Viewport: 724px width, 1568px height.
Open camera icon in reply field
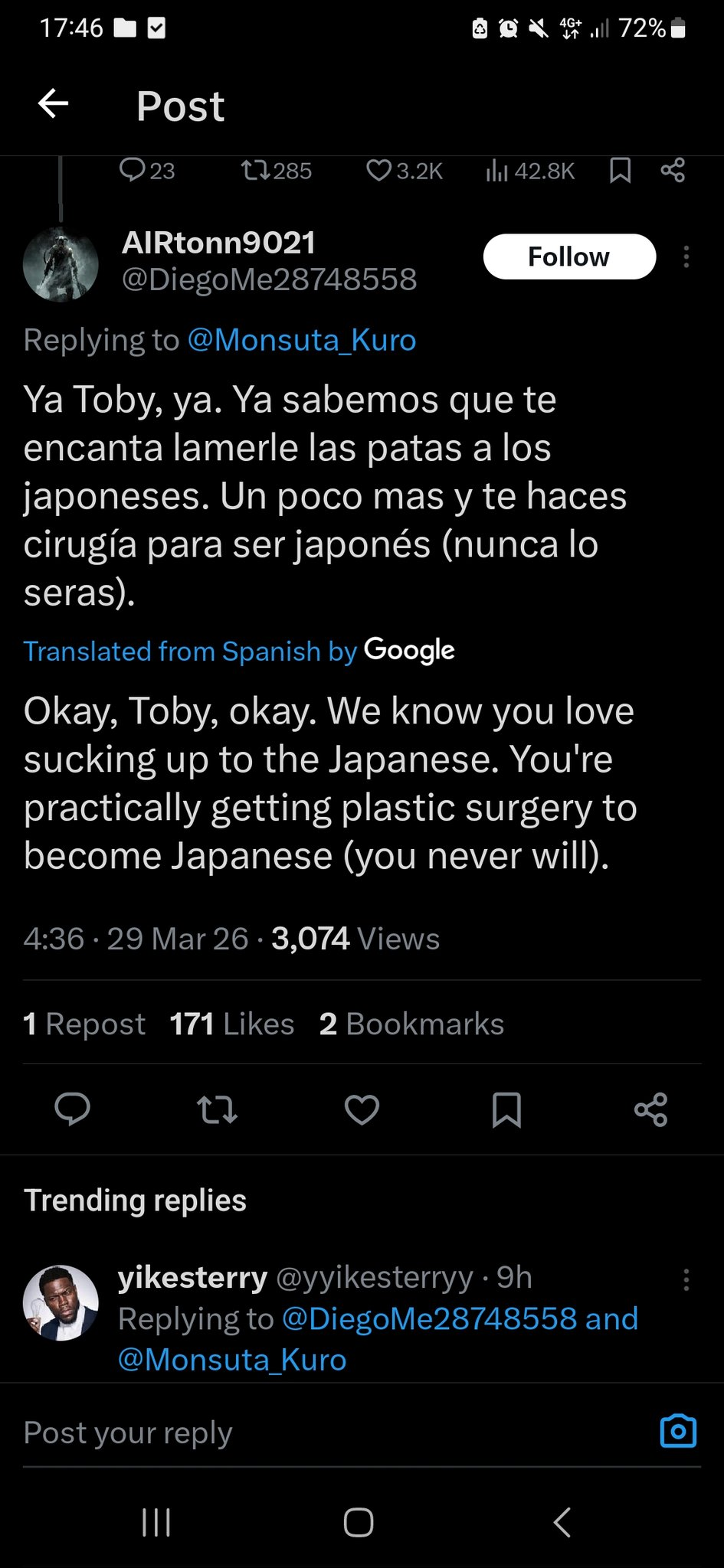[x=678, y=1431]
